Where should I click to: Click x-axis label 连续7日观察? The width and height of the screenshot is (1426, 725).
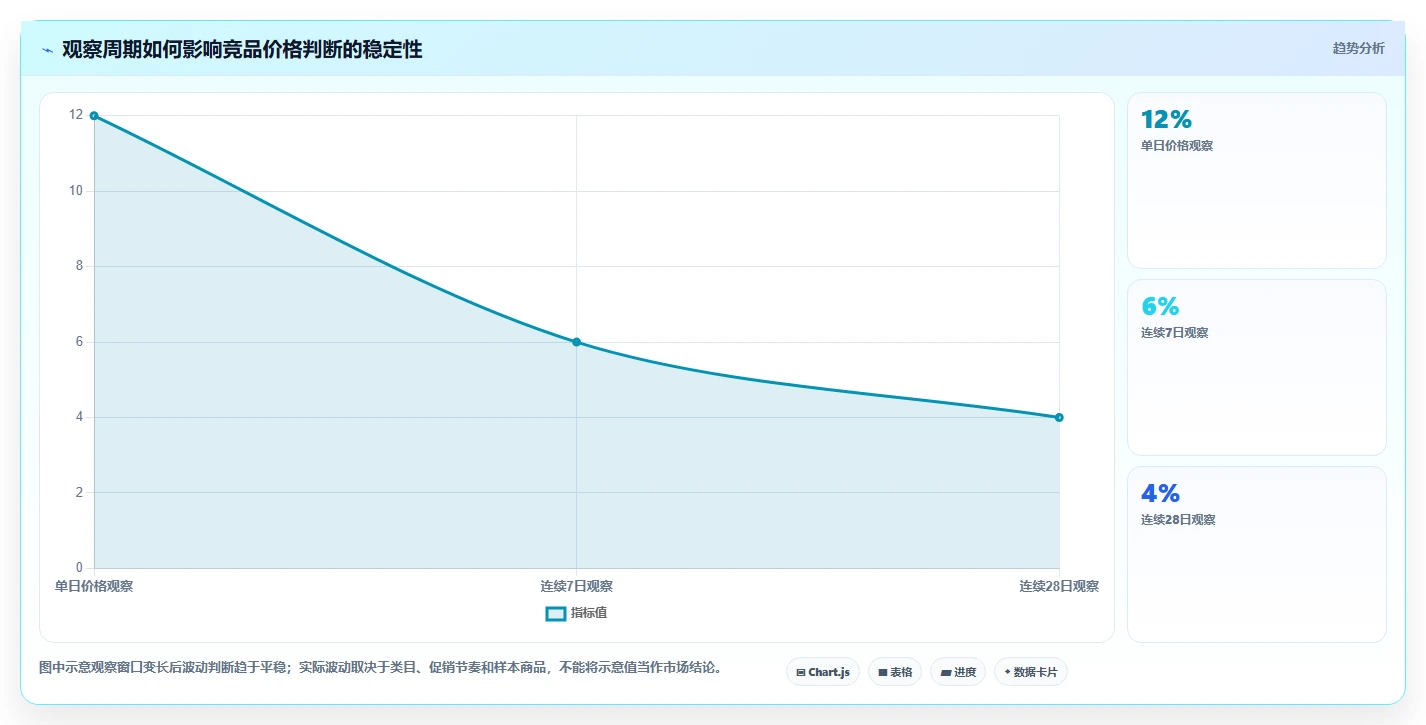(577, 586)
